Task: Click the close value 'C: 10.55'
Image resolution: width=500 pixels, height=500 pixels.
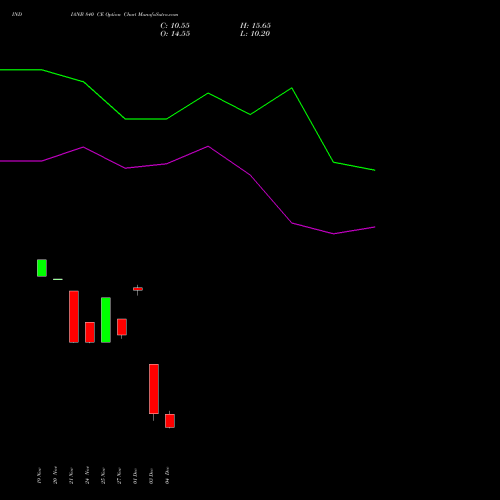Action: coord(175,26)
